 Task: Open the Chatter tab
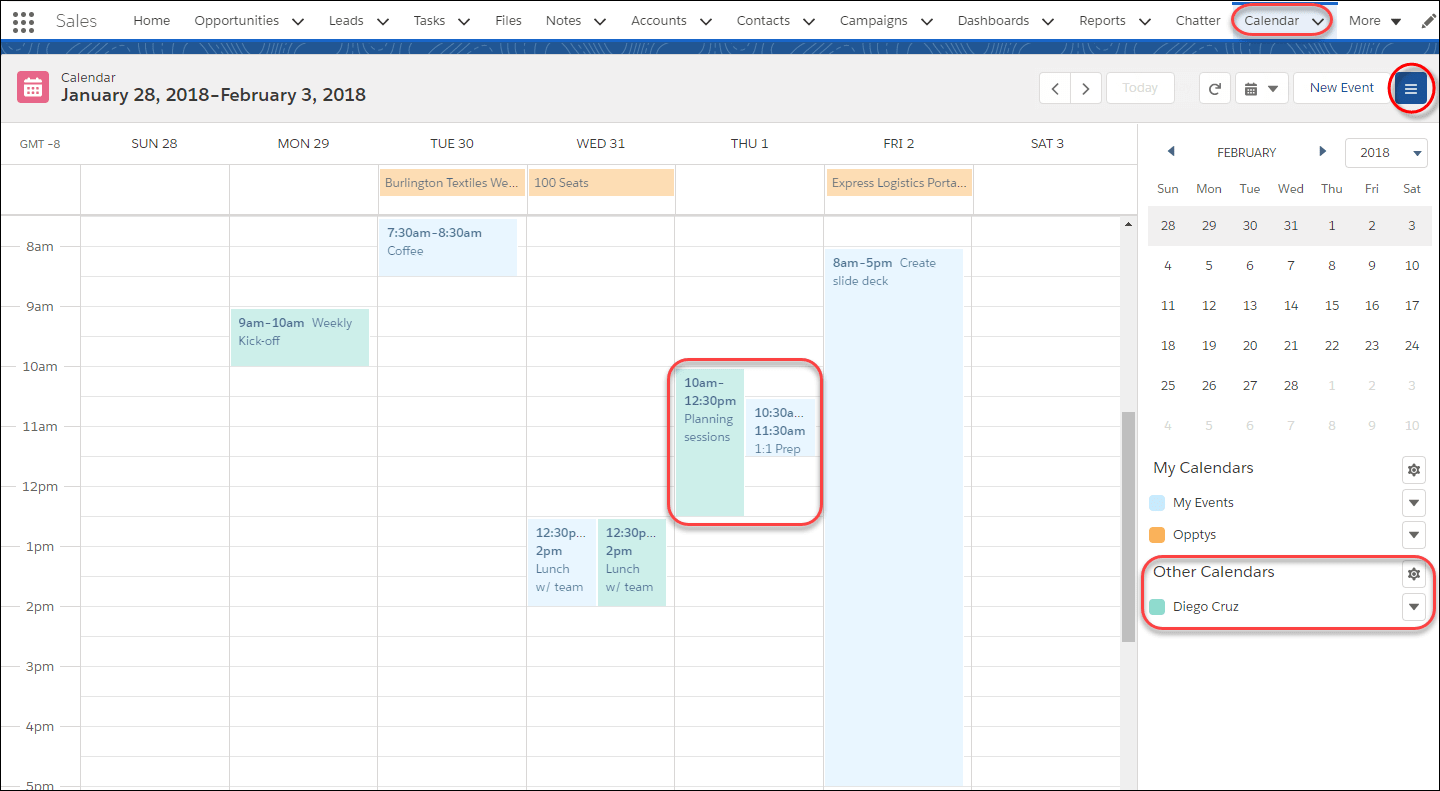pyautogui.click(x=1198, y=20)
